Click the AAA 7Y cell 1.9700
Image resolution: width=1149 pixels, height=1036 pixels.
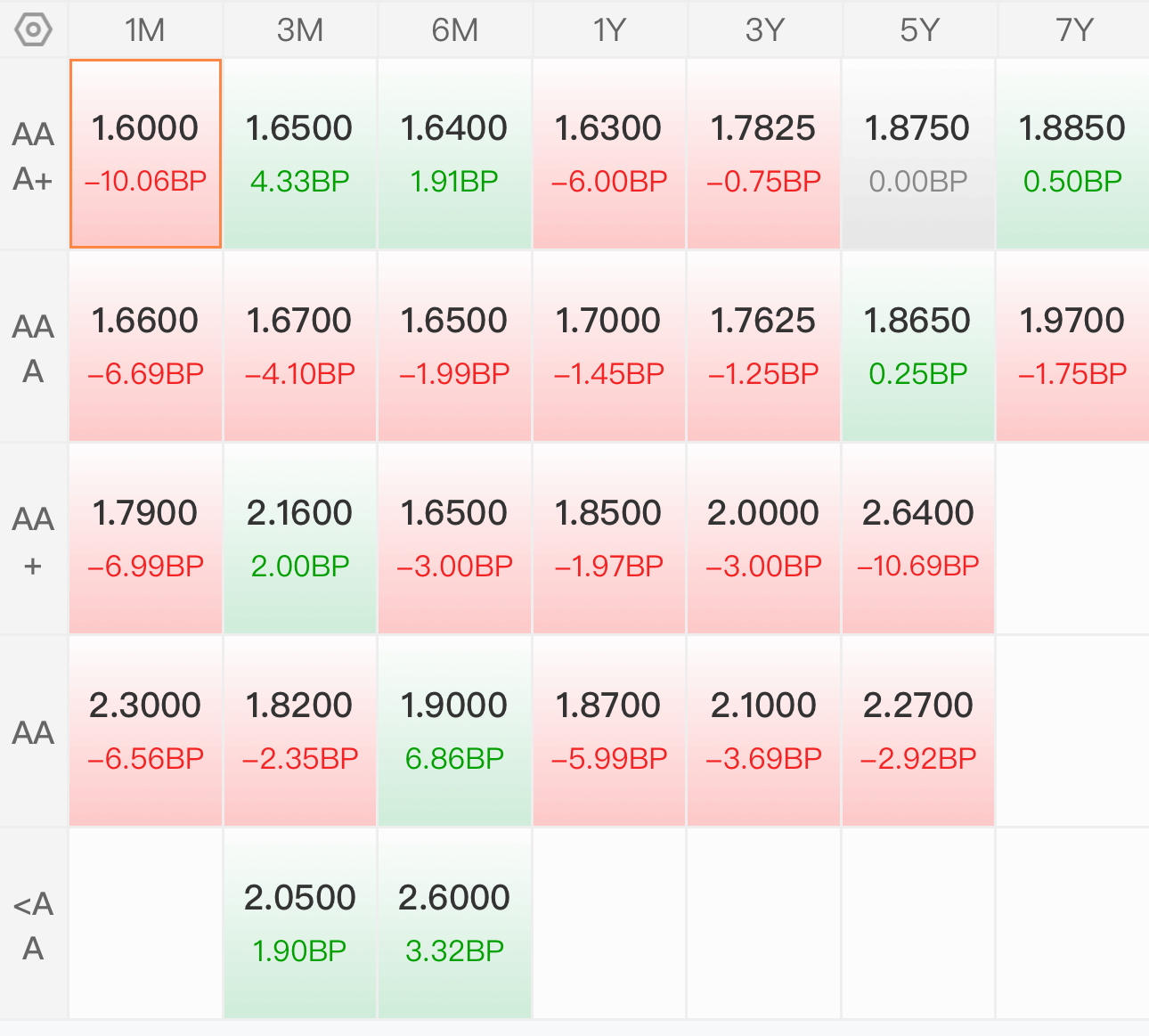(x=1073, y=347)
